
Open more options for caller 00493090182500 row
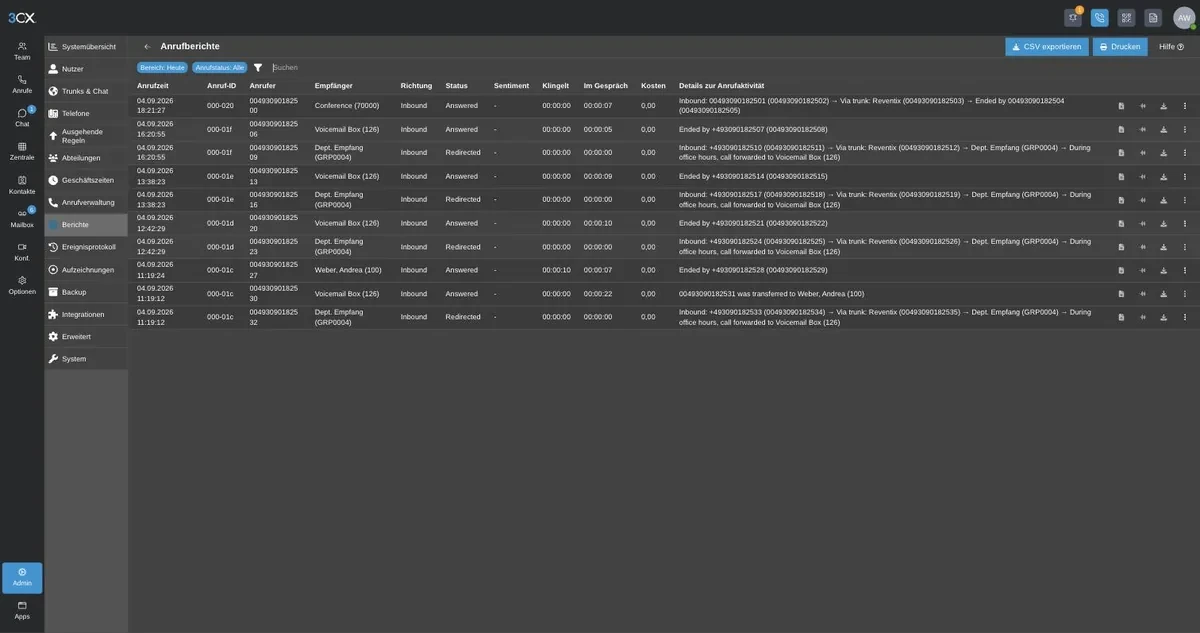(x=1185, y=105)
